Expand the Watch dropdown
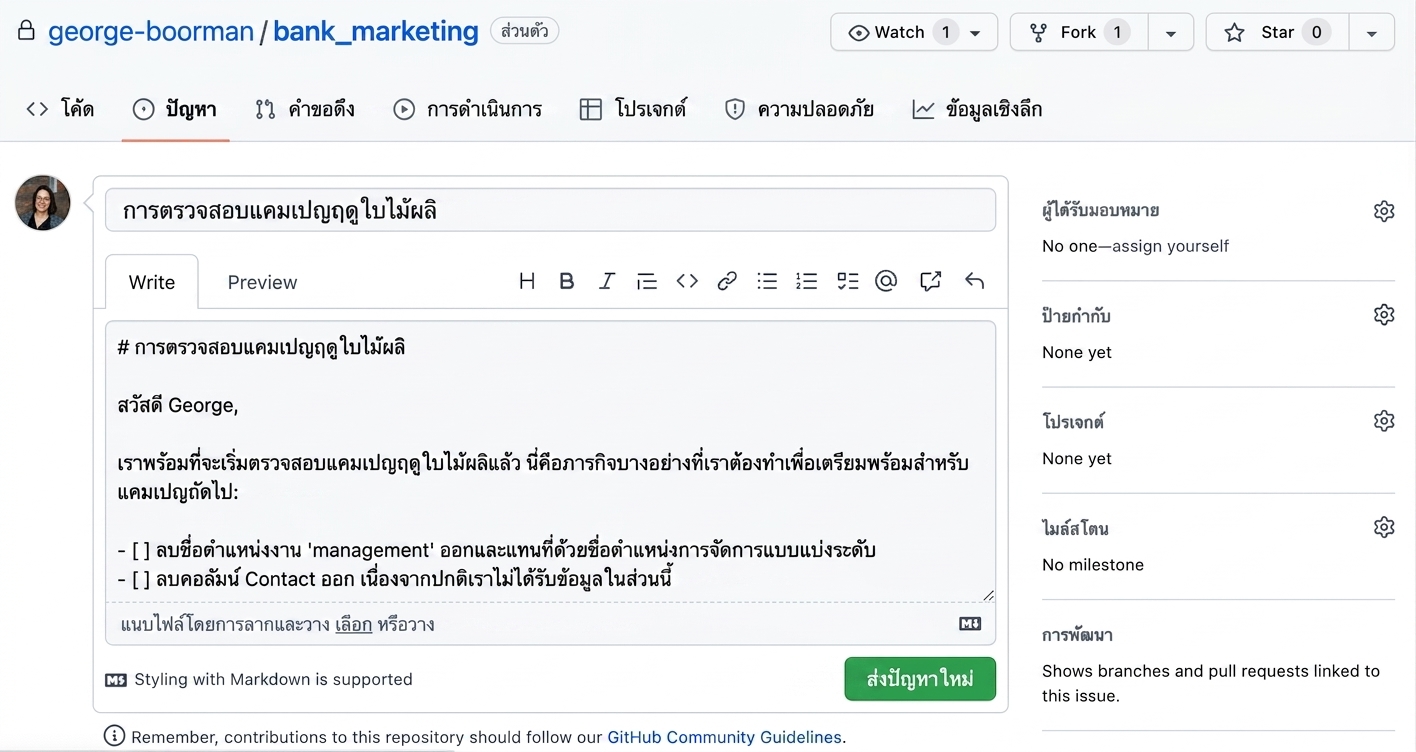Viewport: 1416px width, 752px height. pyautogui.click(x=913, y=32)
